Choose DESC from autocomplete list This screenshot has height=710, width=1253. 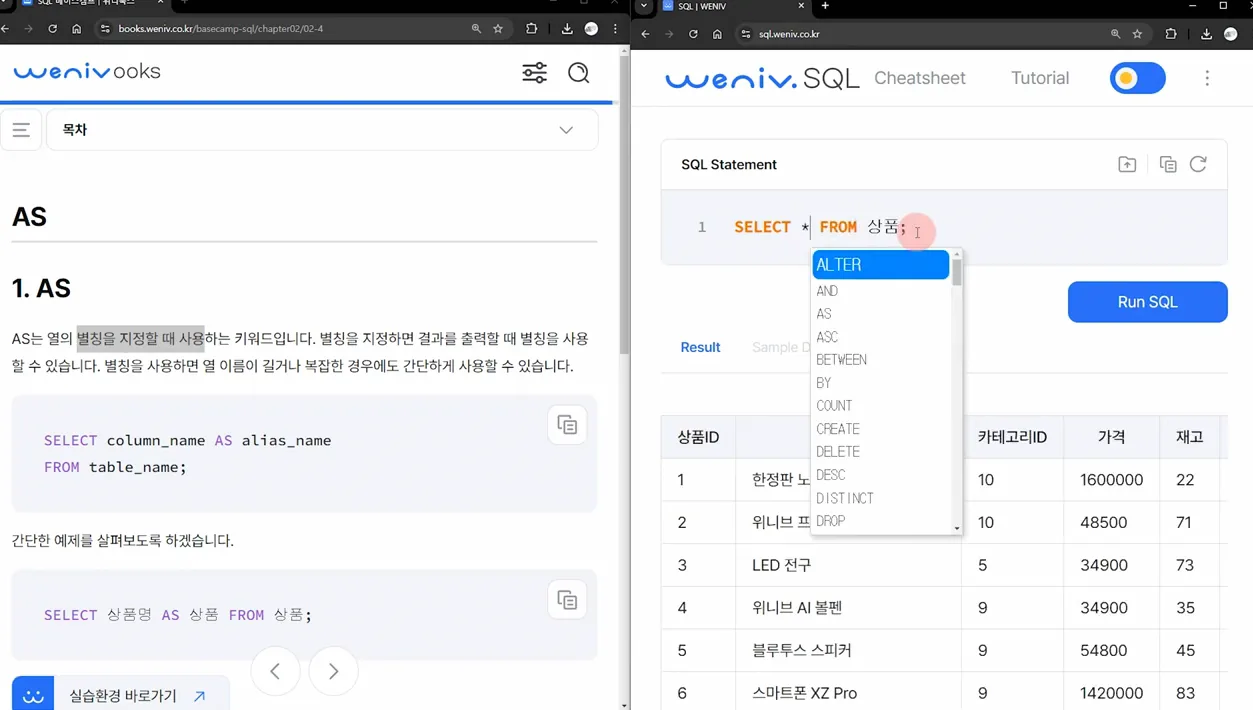pyautogui.click(x=881, y=475)
